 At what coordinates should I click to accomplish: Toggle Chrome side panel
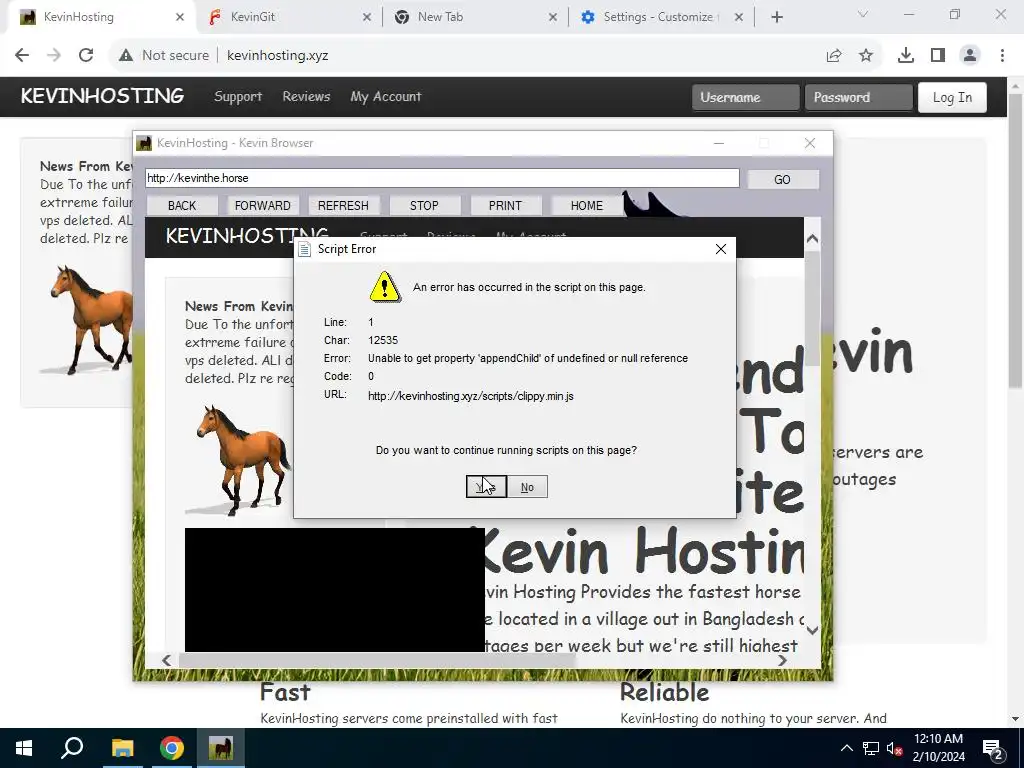click(938, 56)
